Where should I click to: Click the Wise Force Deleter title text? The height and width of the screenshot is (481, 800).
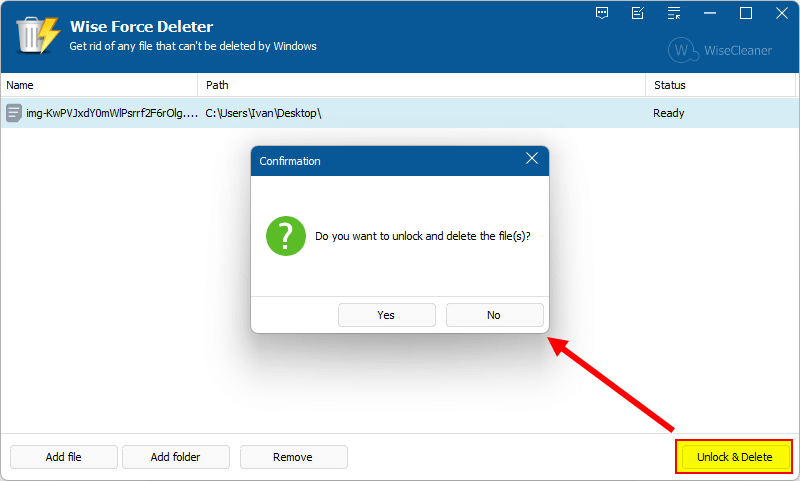(141, 27)
